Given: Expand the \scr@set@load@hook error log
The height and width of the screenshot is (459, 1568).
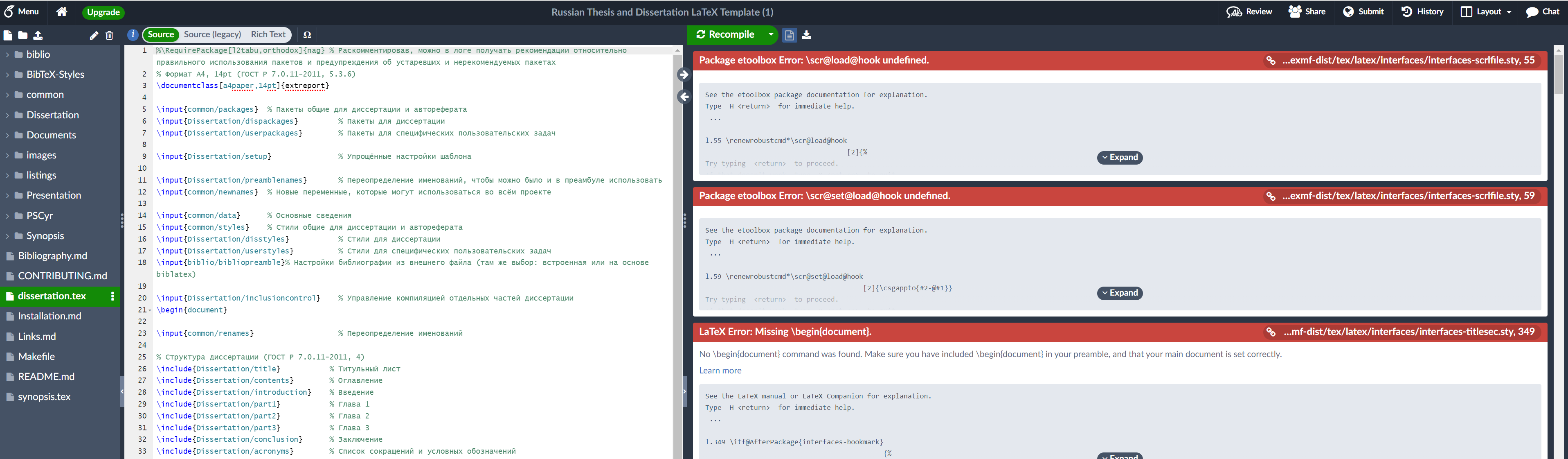Looking at the screenshot, I should (1119, 293).
